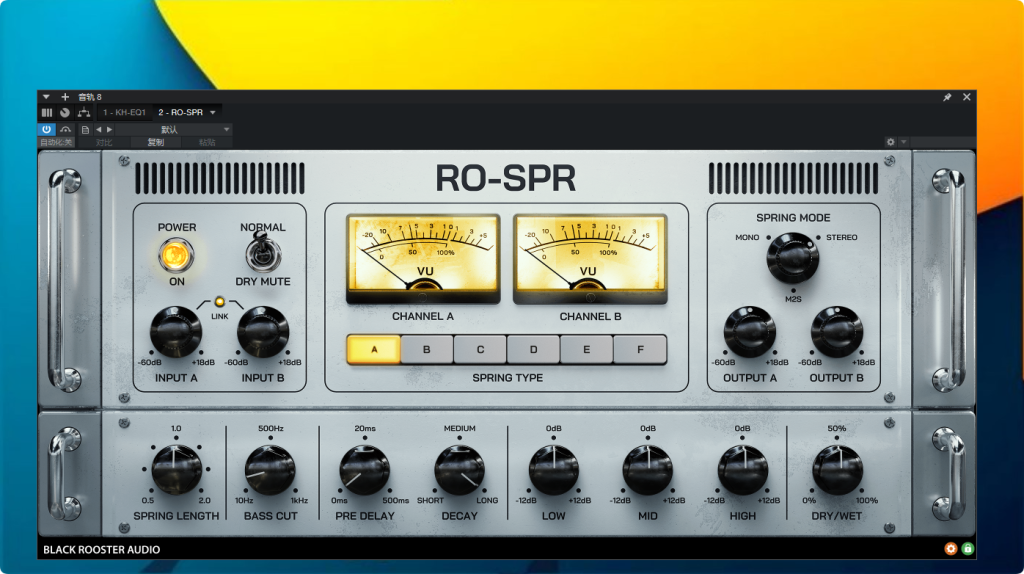Click the 20ms value above Pre Delay
This screenshot has width=1024, height=574.
364,428
